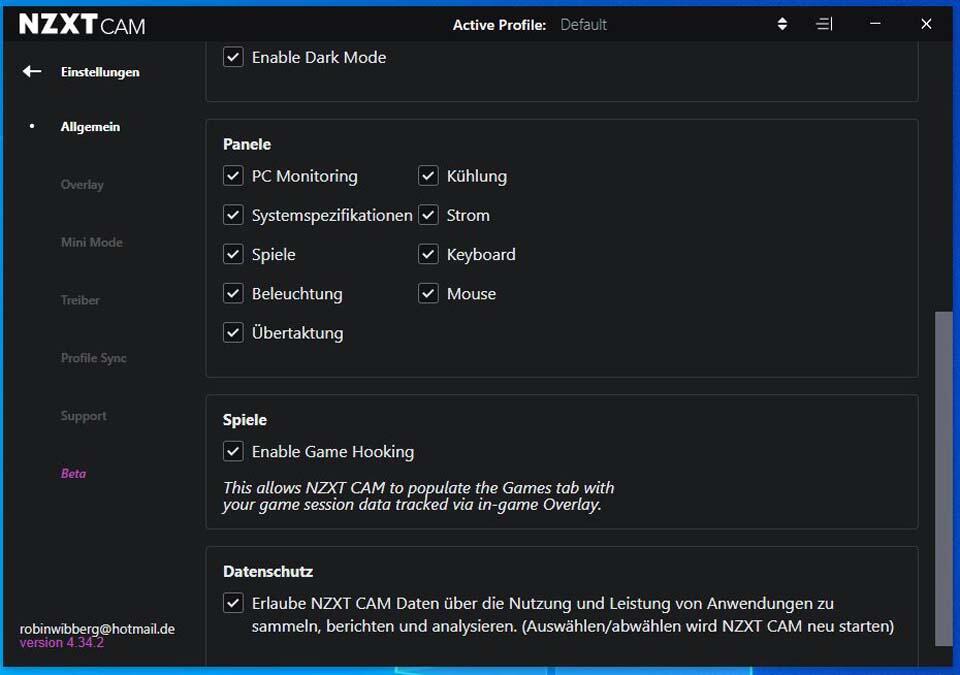
Task: Click the Default active profile name
Action: pyautogui.click(x=583, y=25)
